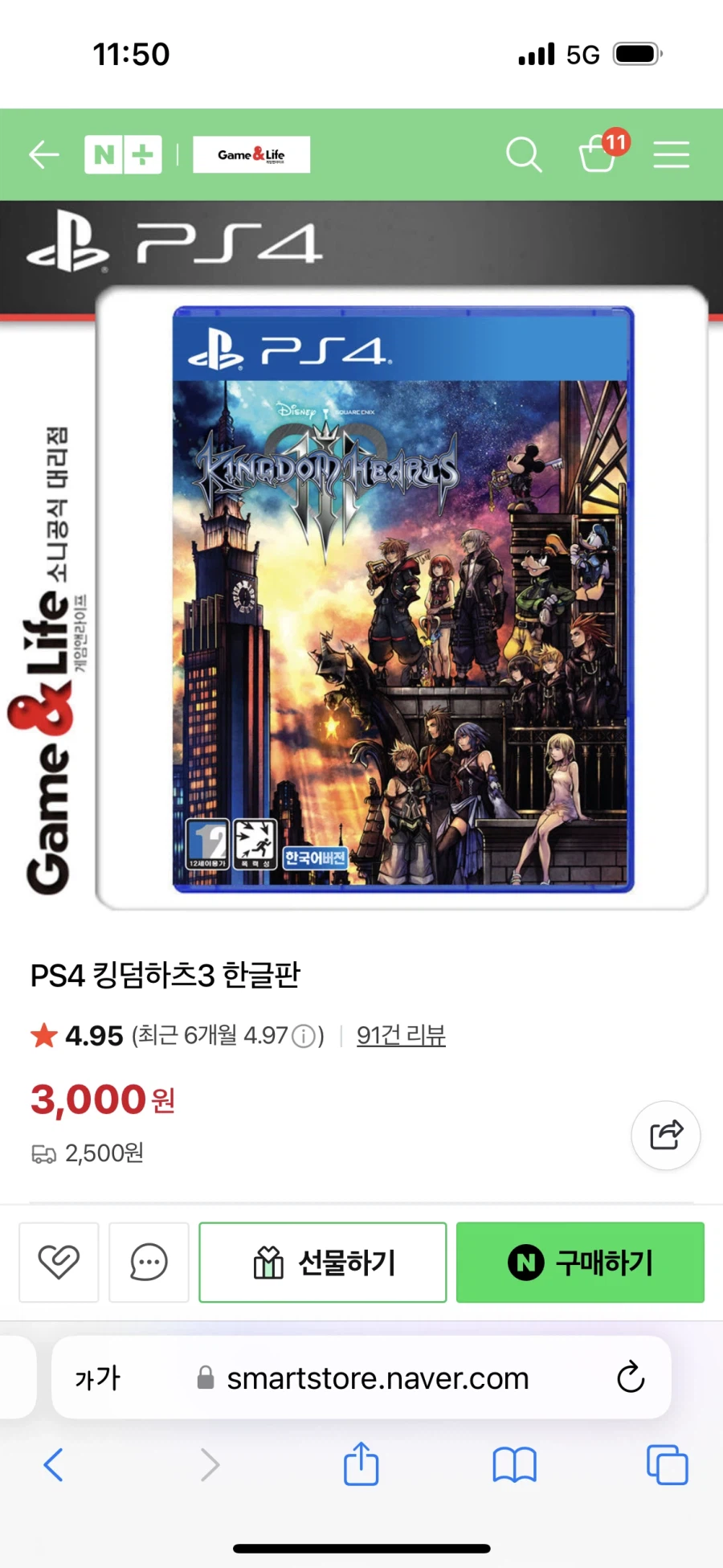Reload the page with refresh icon
723x1568 pixels.
point(631,1377)
